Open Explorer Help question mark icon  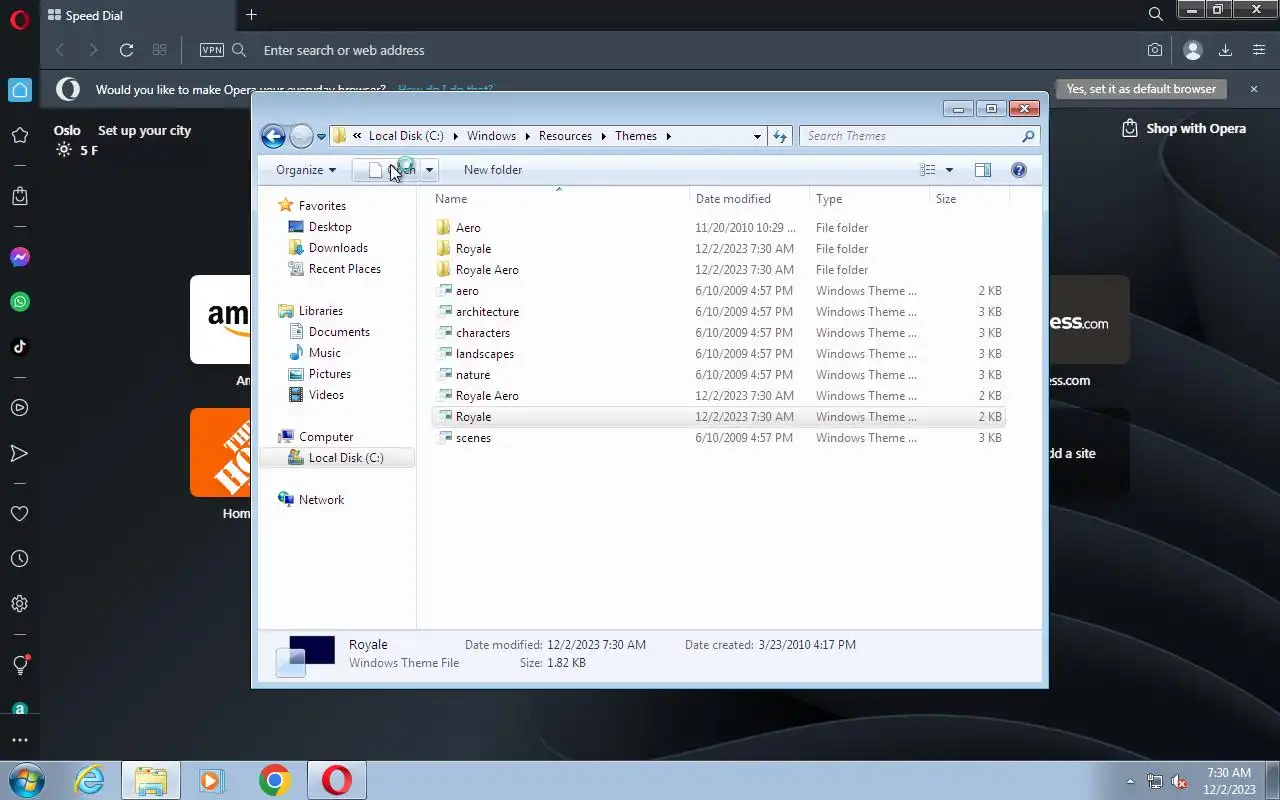tap(1019, 170)
